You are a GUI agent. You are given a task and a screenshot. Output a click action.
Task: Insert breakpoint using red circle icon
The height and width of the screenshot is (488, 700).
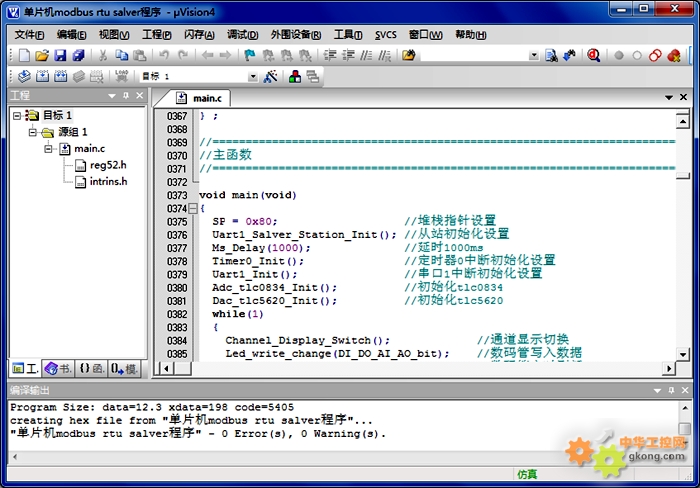click(619, 56)
